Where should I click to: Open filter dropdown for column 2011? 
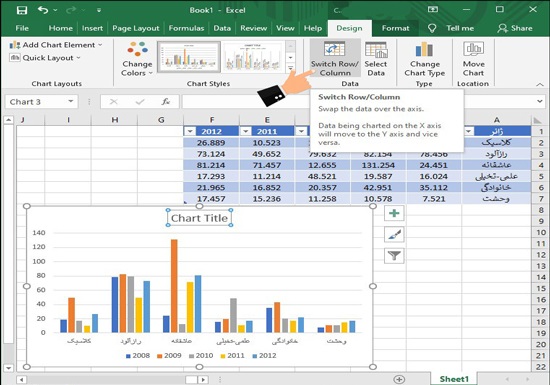pyautogui.click(x=246, y=131)
